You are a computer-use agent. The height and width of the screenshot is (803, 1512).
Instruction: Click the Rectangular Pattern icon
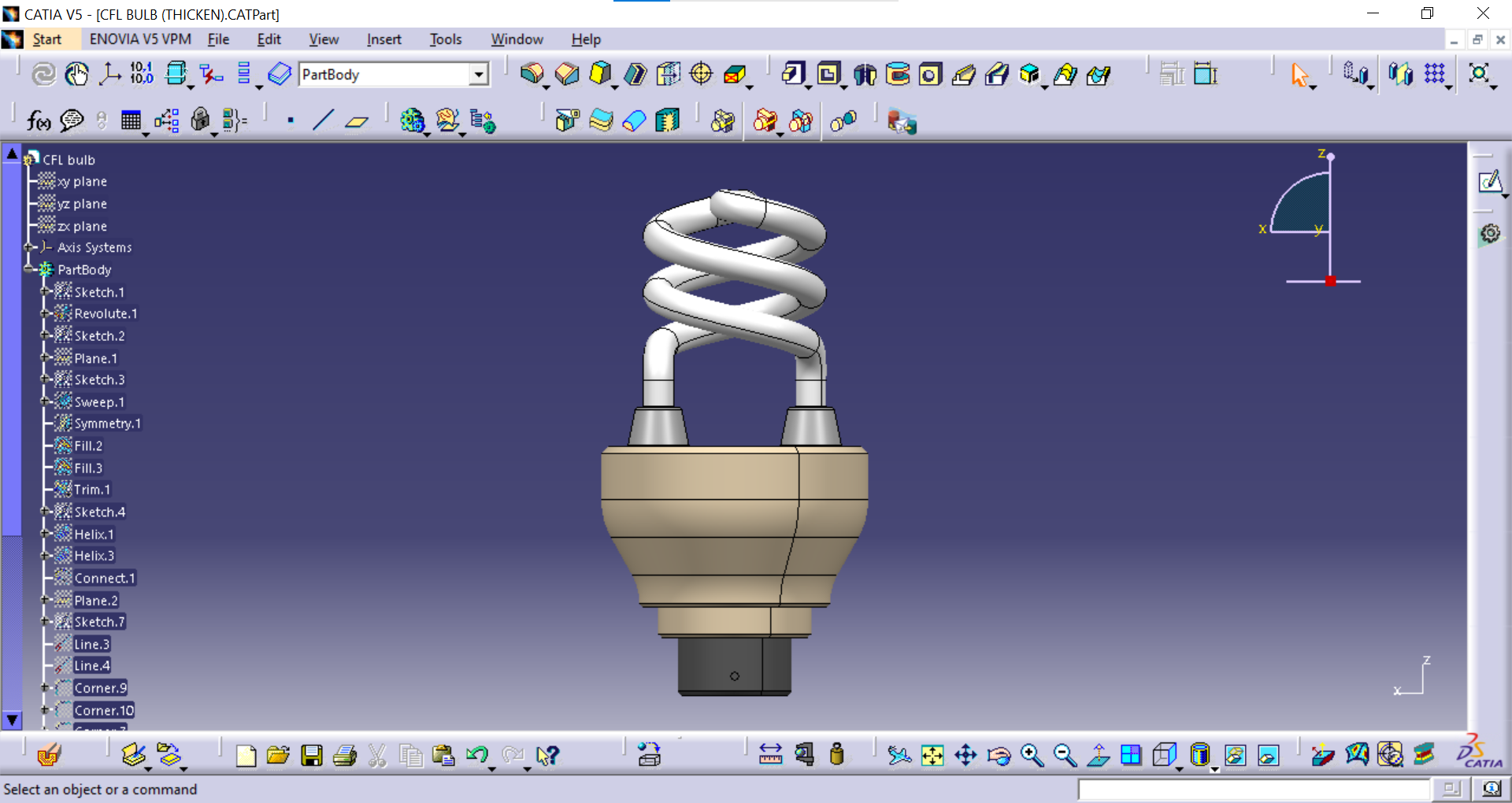(1435, 74)
